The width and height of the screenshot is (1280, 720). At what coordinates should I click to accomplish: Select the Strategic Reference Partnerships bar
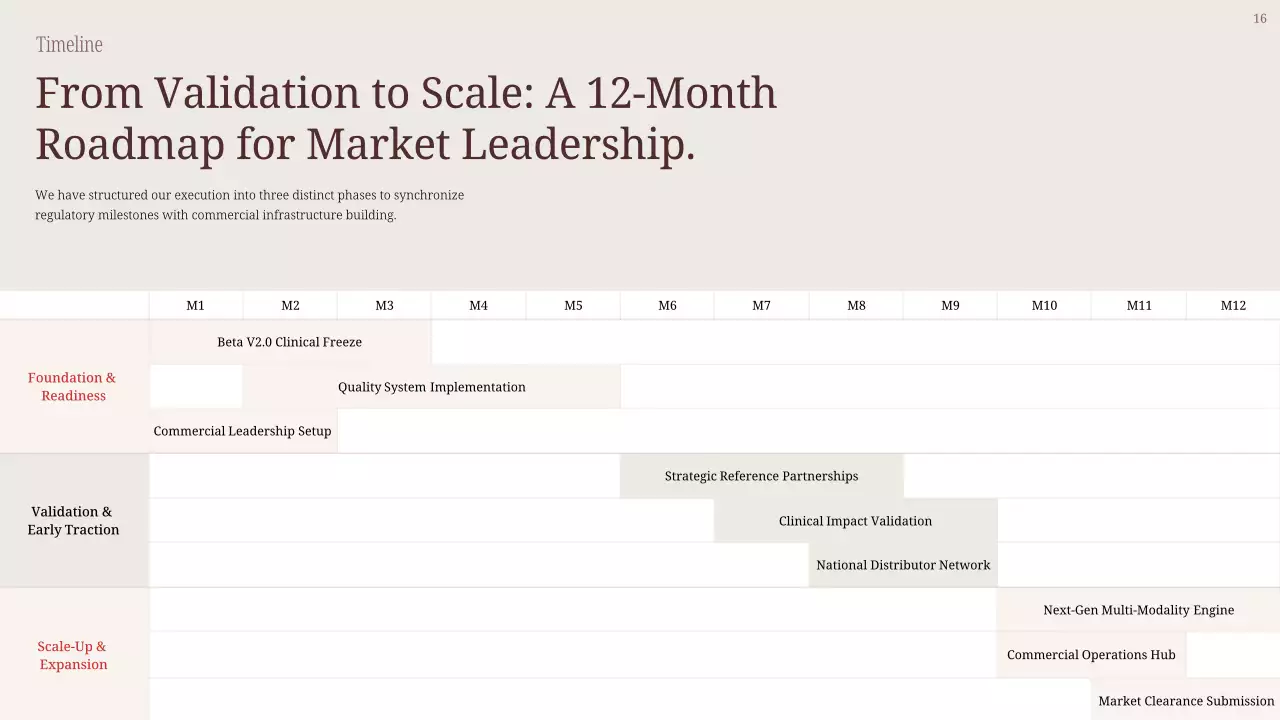(761, 476)
